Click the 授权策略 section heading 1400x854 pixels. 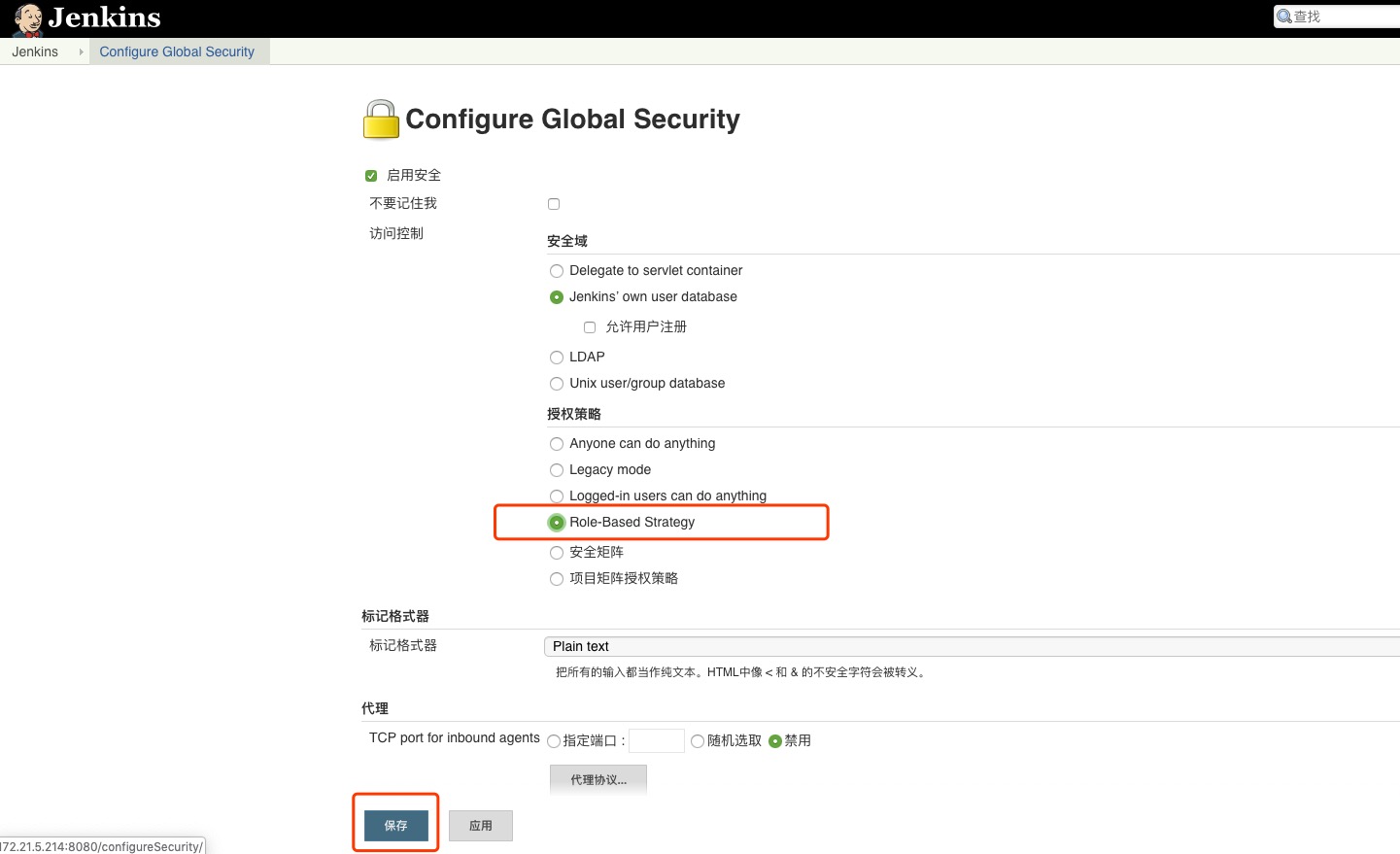pyautogui.click(x=574, y=414)
